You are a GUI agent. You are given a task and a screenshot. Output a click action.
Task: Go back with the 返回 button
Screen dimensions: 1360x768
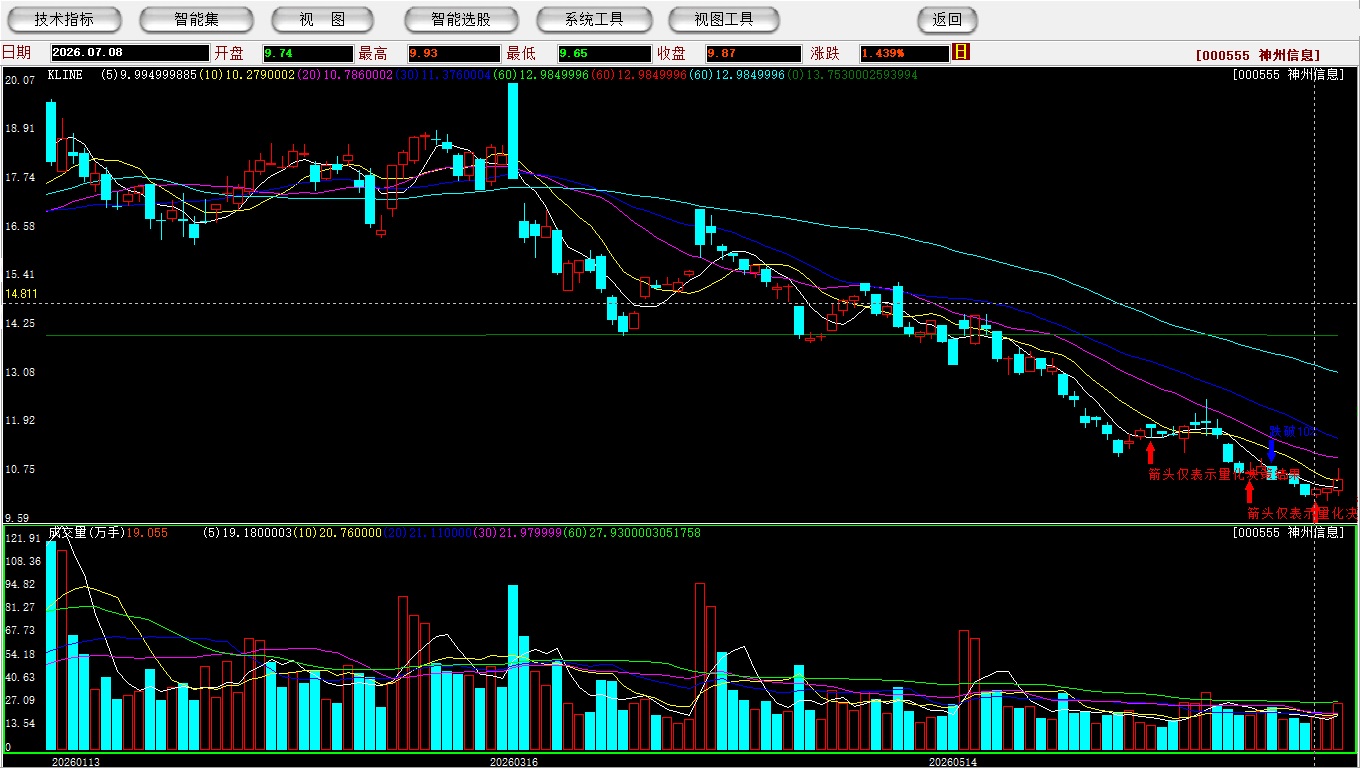947,19
